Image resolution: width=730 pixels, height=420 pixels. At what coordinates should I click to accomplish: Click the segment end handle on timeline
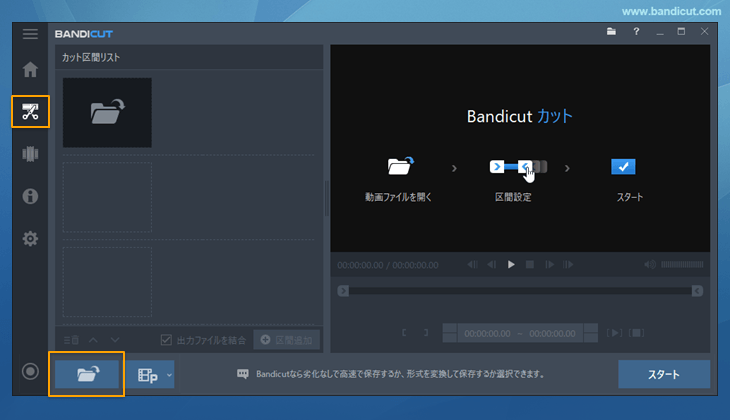[697, 291]
